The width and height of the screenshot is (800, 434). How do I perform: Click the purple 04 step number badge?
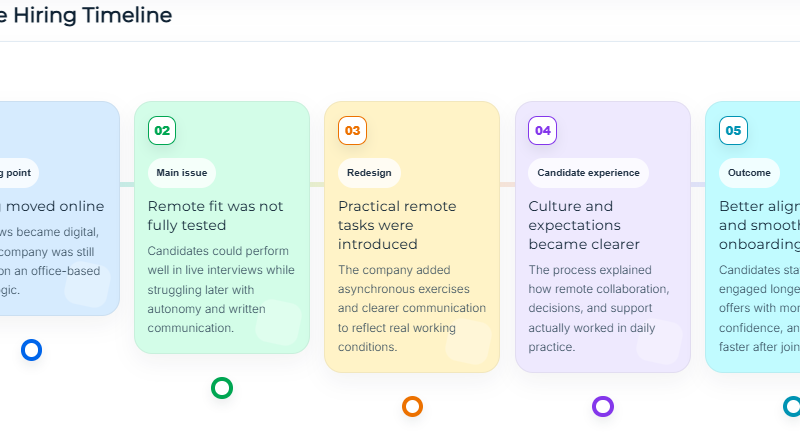tap(542, 130)
